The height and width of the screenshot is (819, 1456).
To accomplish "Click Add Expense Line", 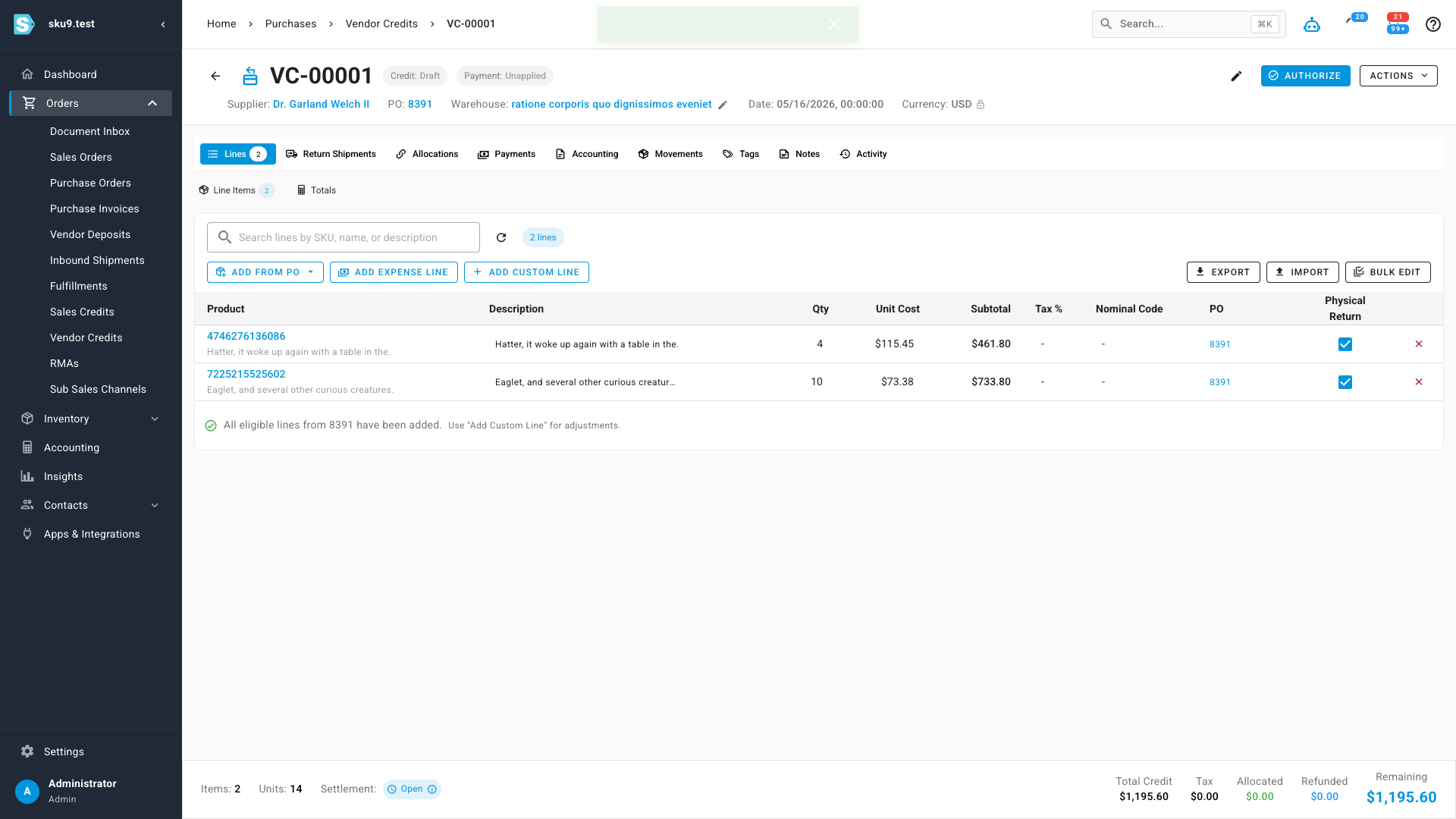I will click(x=394, y=272).
